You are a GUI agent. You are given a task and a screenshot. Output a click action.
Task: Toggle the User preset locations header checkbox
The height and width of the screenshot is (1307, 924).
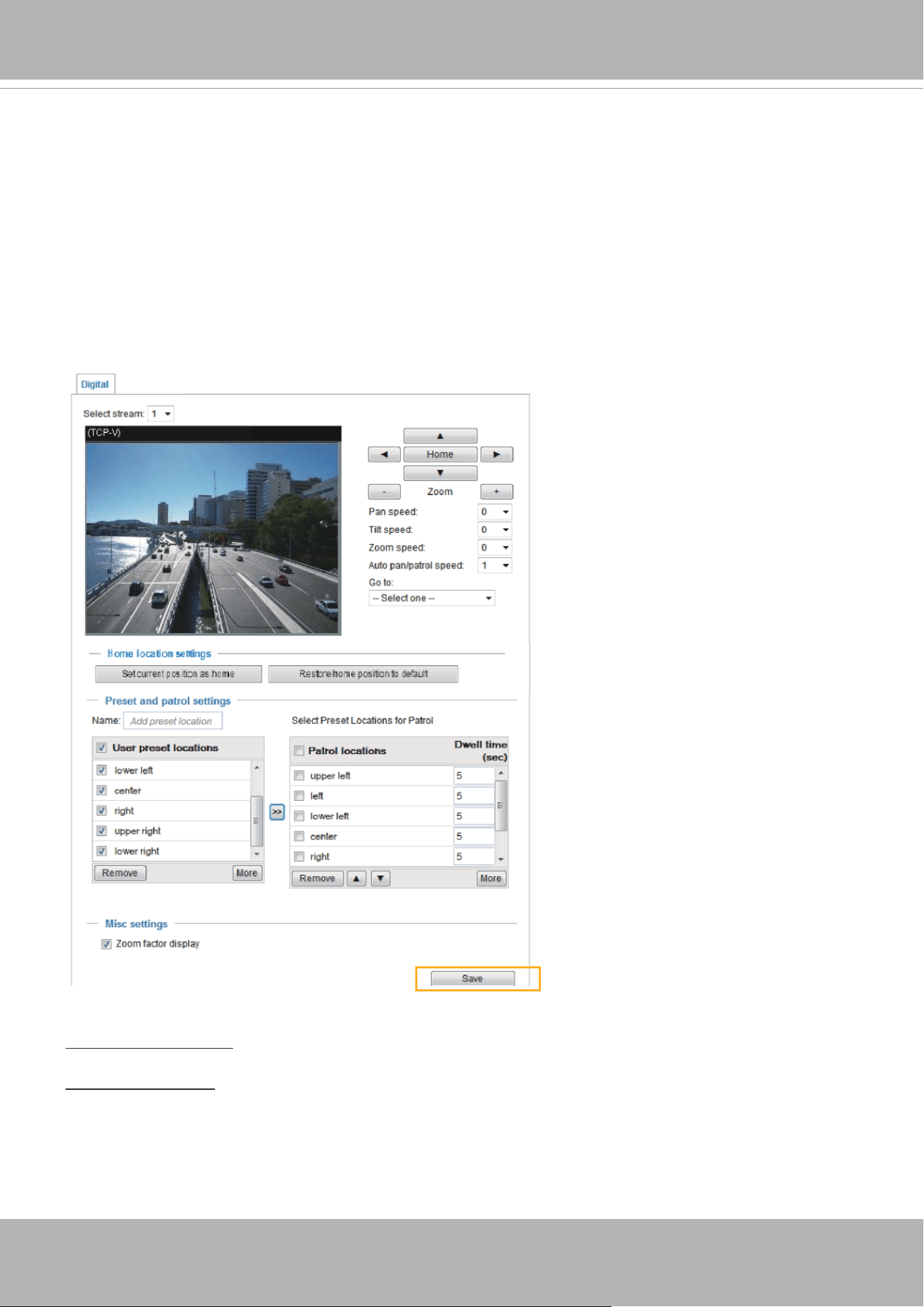[102, 748]
